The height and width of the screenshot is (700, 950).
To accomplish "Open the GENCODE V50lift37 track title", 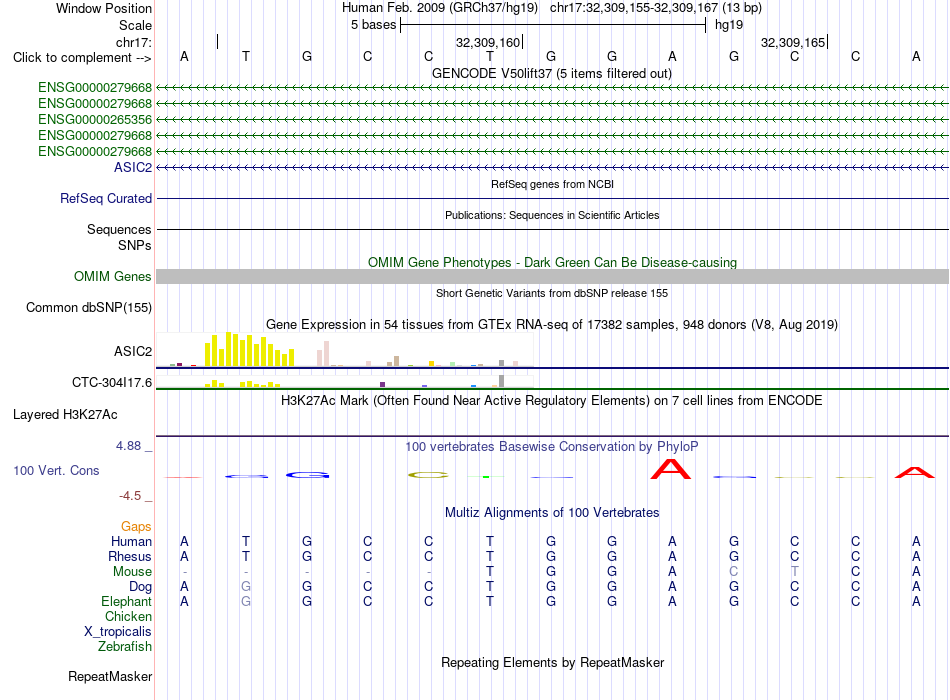I will point(551,73).
